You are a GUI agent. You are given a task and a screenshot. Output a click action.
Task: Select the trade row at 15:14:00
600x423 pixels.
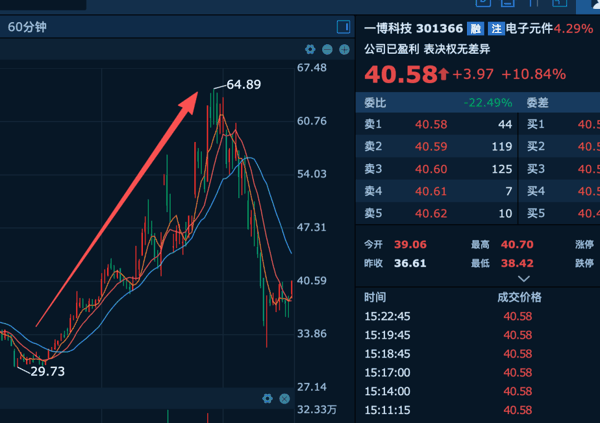[x=478, y=391]
